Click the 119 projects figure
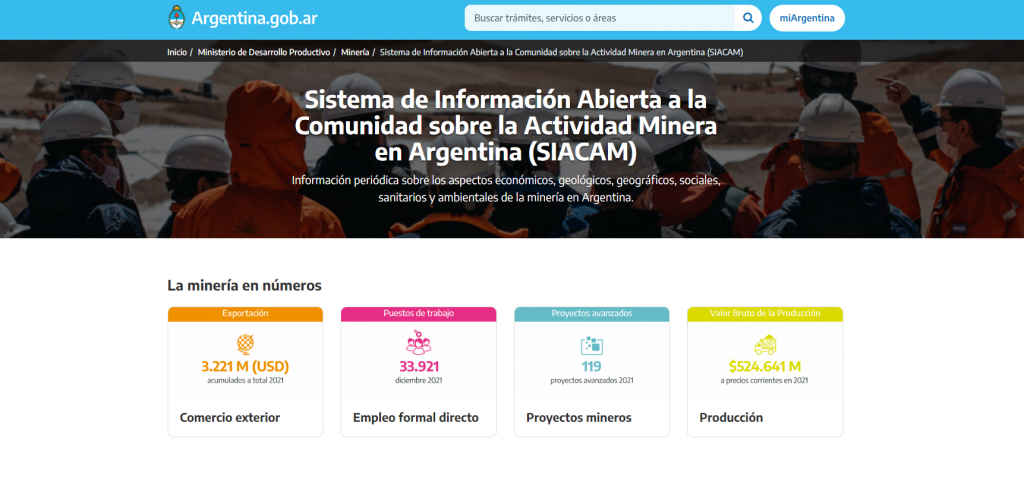Image resolution: width=1024 pixels, height=483 pixels. (x=592, y=367)
